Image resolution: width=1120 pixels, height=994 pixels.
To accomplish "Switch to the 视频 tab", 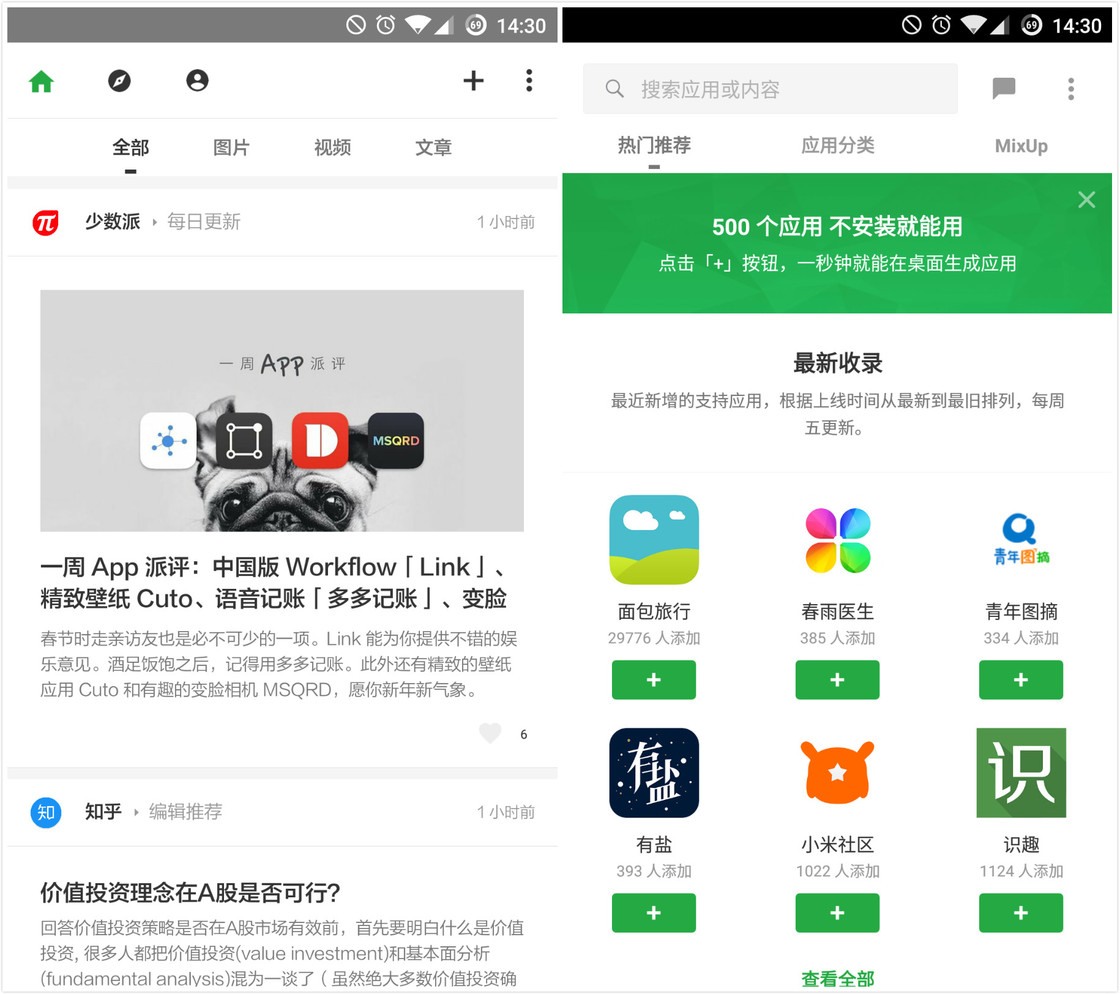I will (x=332, y=148).
